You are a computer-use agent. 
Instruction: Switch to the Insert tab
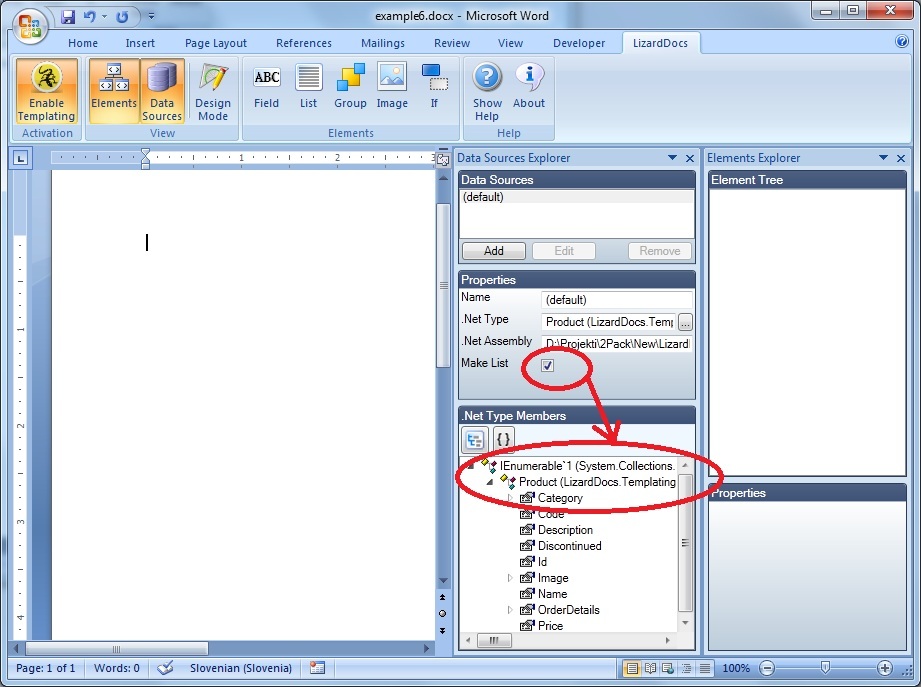click(x=140, y=43)
